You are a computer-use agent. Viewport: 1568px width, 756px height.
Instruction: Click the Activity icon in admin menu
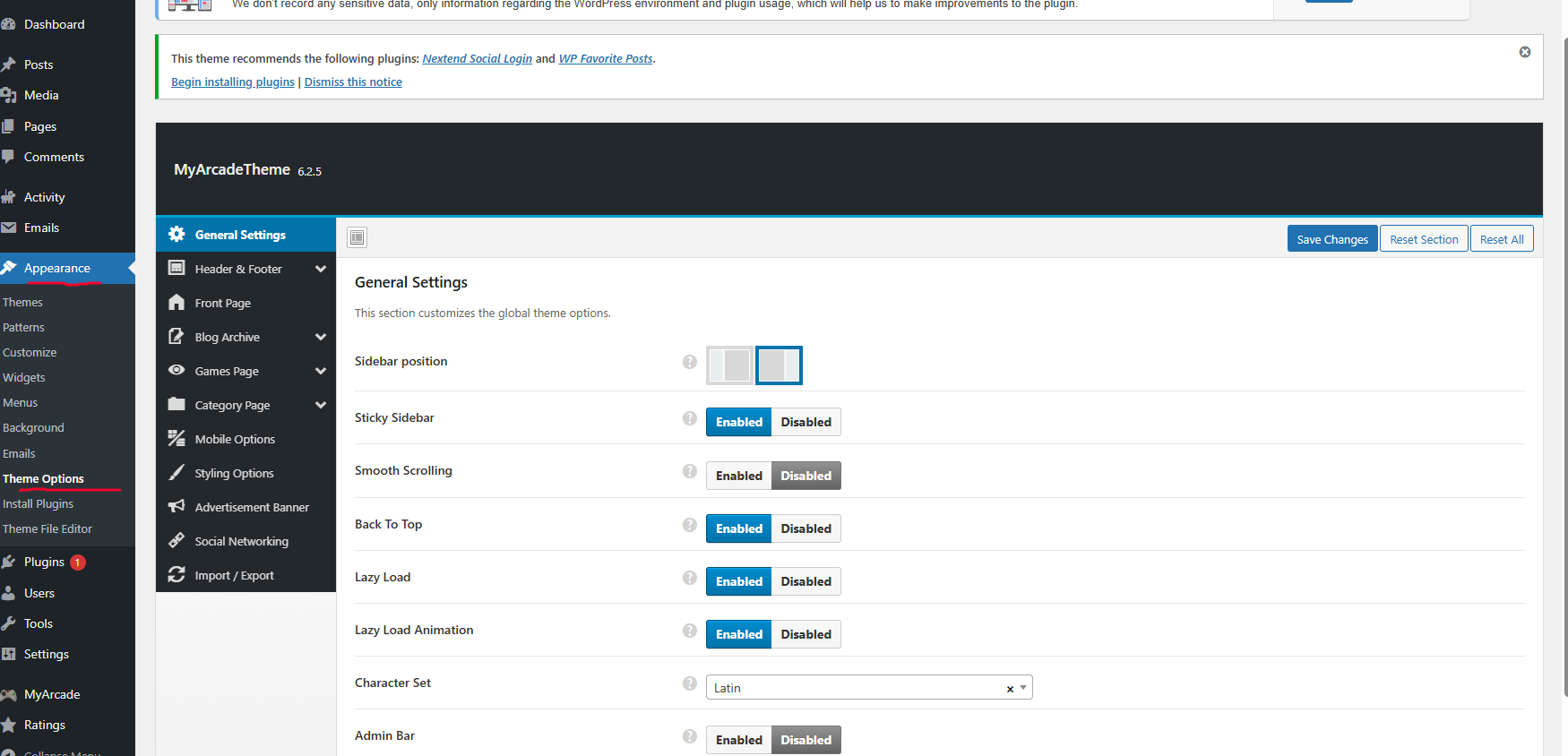coord(9,197)
